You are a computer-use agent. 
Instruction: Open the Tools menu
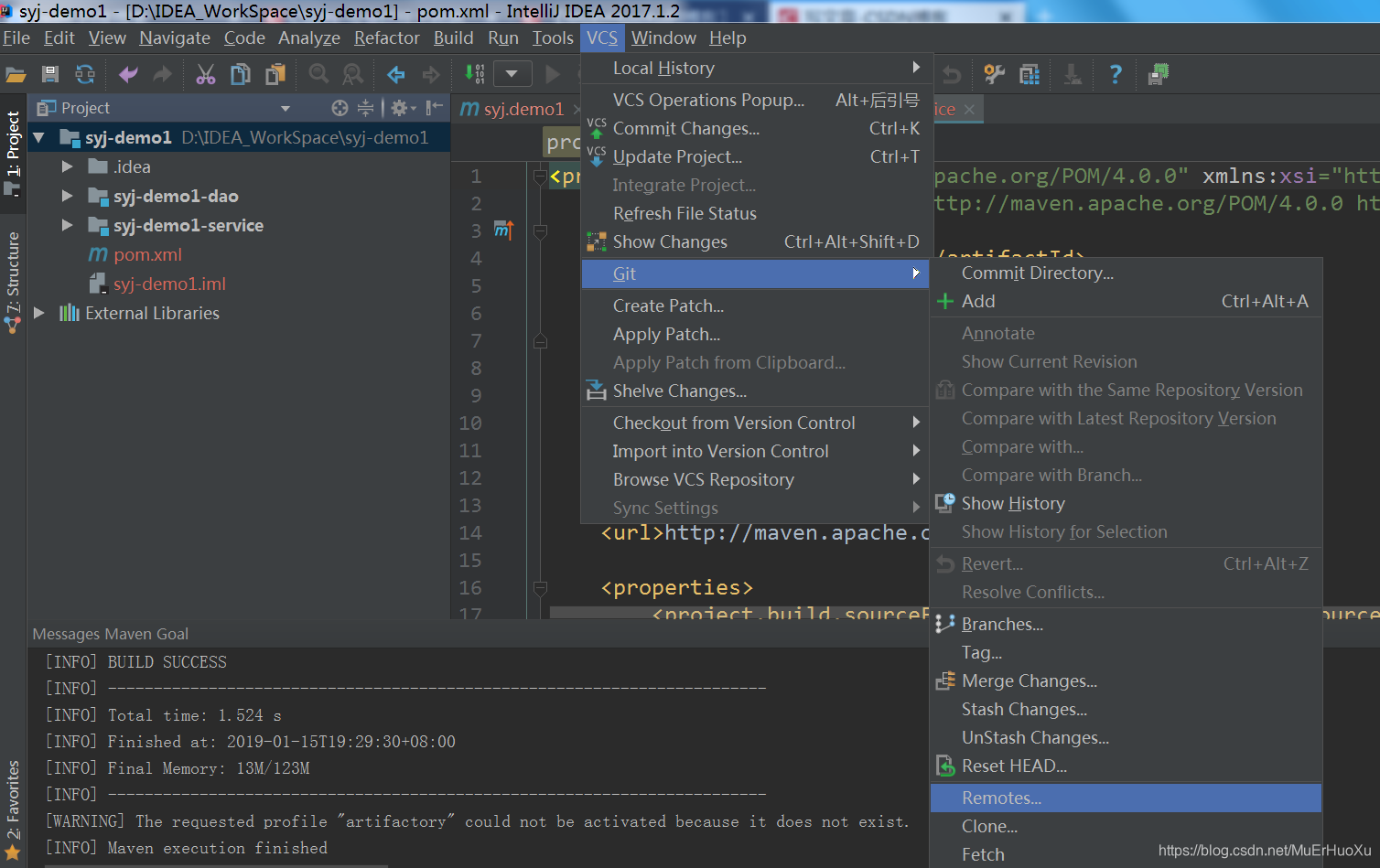553,38
